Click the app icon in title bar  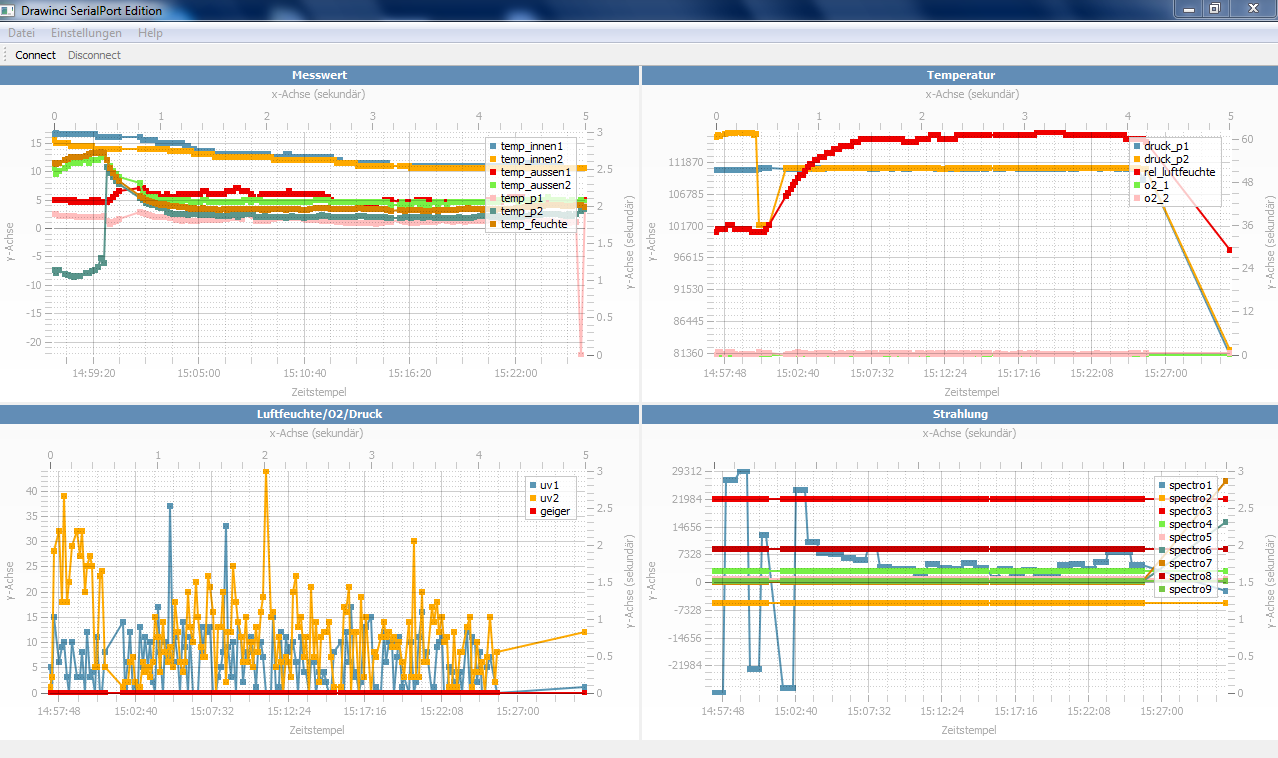pyautogui.click(x=9, y=10)
